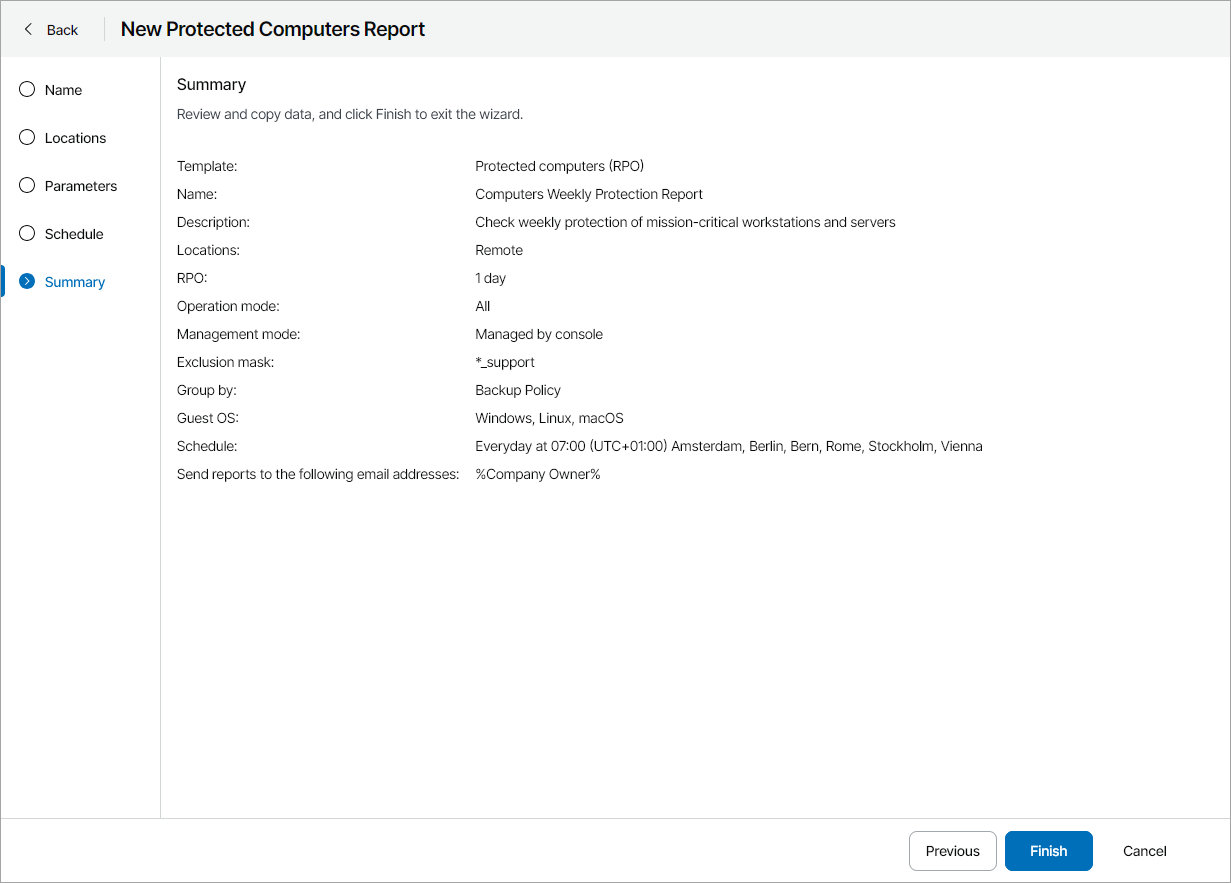Select the Summary step label
The width and height of the screenshot is (1231, 883).
coord(75,282)
